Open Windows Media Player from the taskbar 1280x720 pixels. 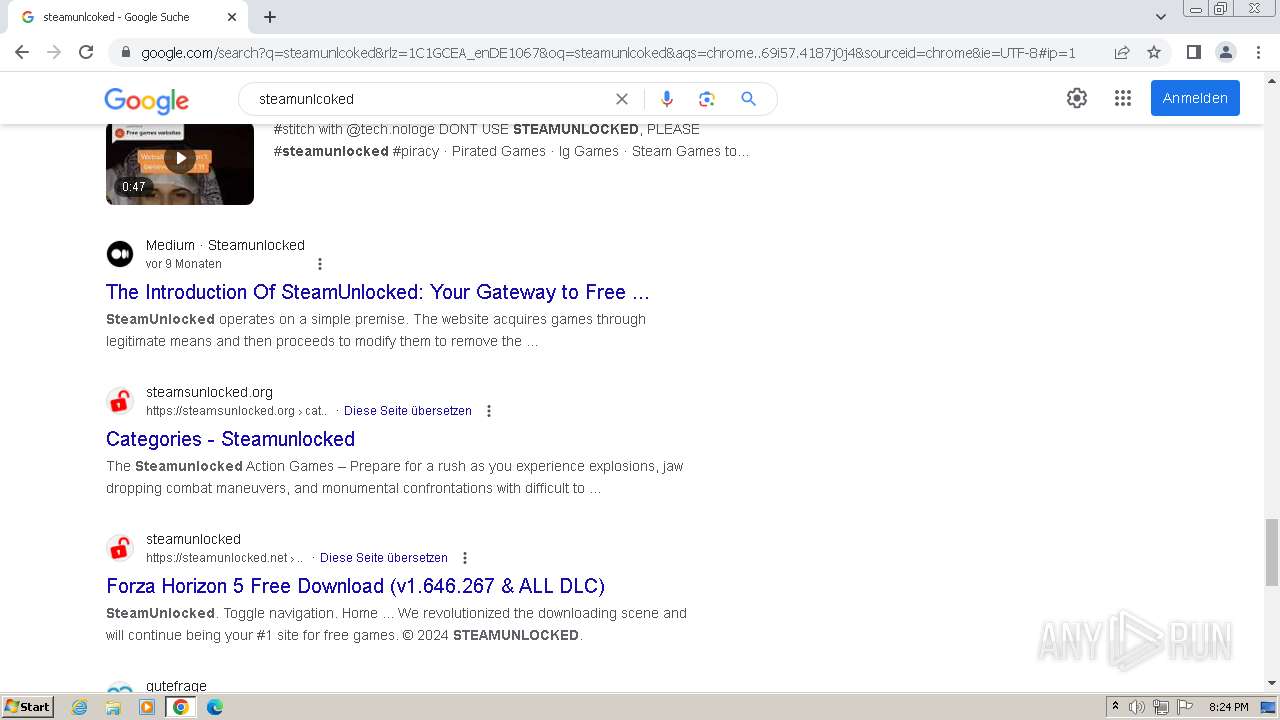click(x=147, y=707)
